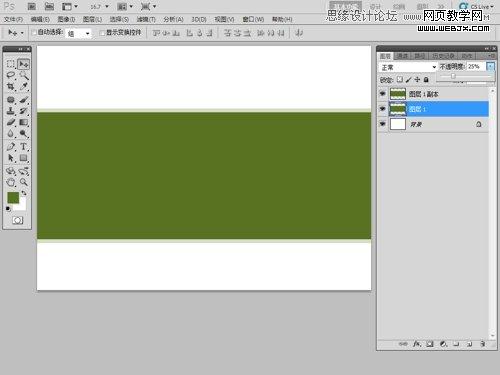
Task: Click the green foreground color swatch
Action: coord(13,198)
